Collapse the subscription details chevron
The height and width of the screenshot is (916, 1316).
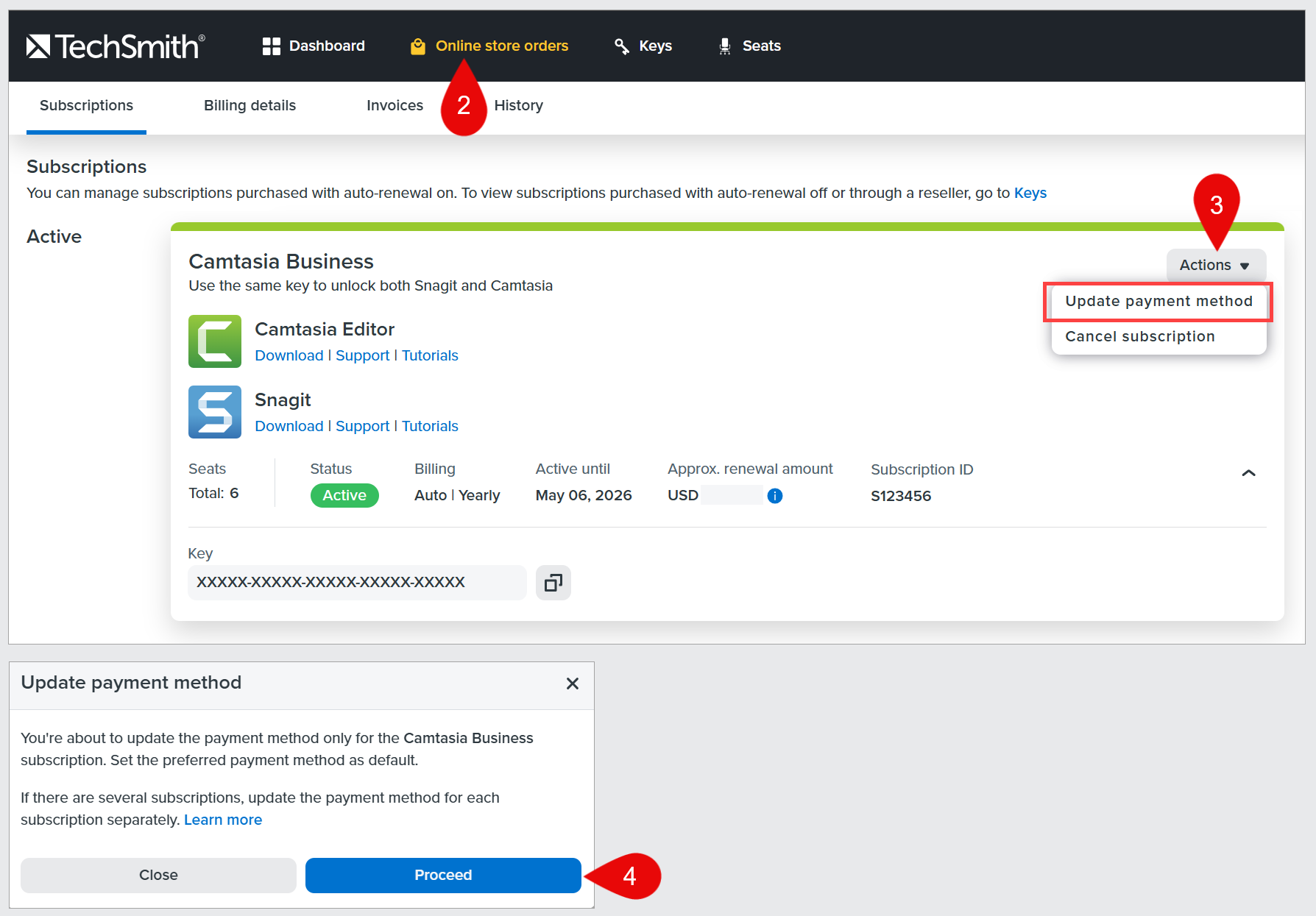pos(1248,473)
